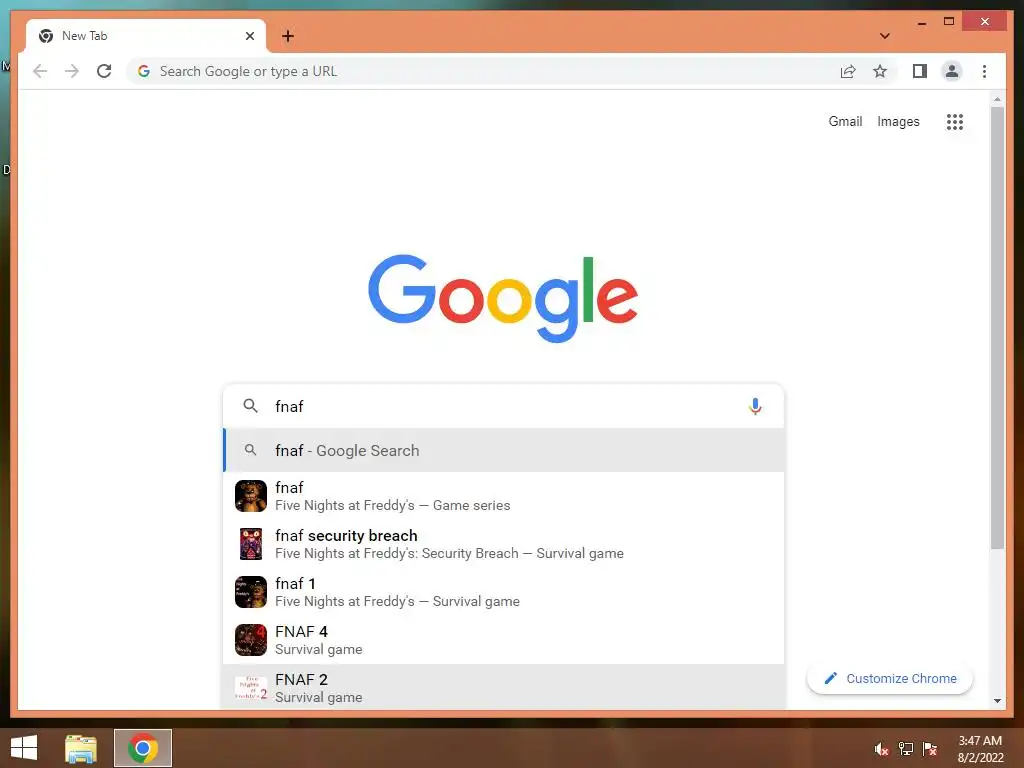This screenshot has width=1024, height=768.
Task: Click the browser back arrow
Action: pos(40,71)
